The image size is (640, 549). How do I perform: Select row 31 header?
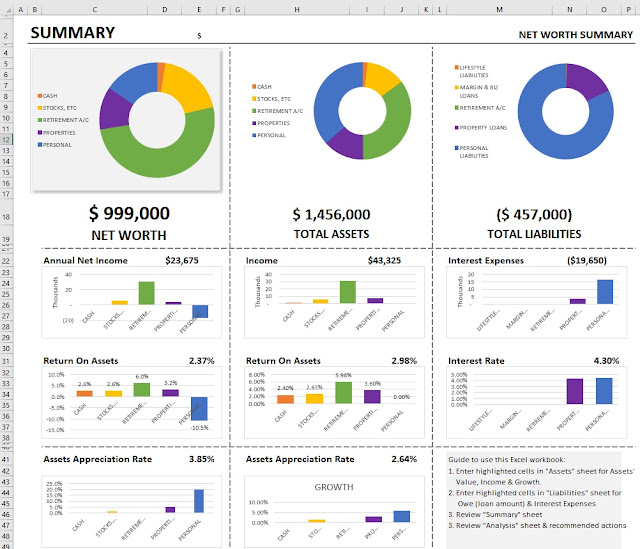pos(6,361)
